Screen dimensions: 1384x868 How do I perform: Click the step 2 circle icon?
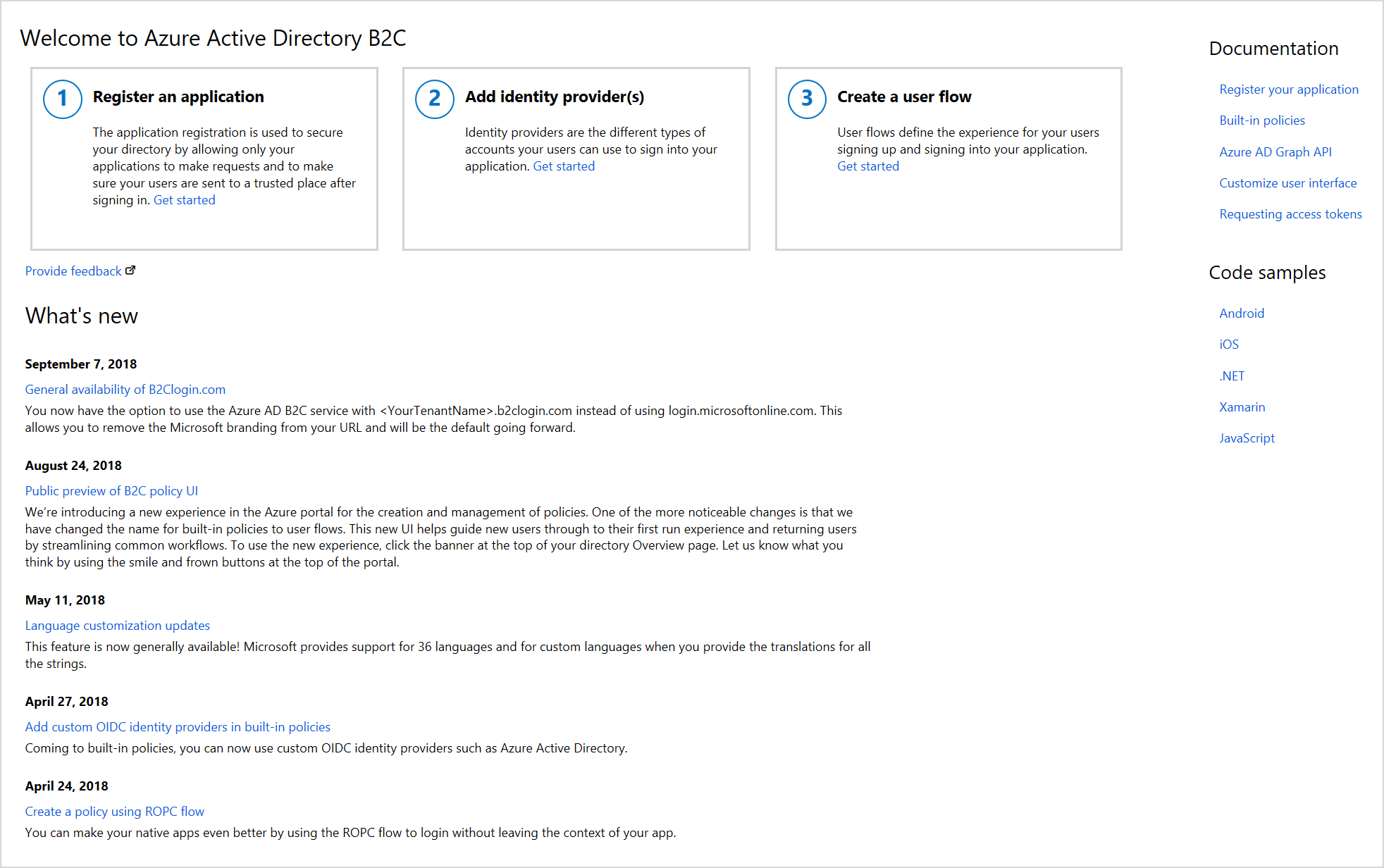click(435, 99)
